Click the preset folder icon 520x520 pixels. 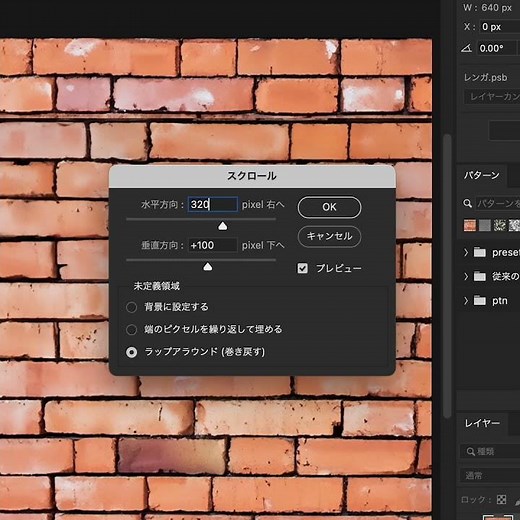tap(480, 252)
